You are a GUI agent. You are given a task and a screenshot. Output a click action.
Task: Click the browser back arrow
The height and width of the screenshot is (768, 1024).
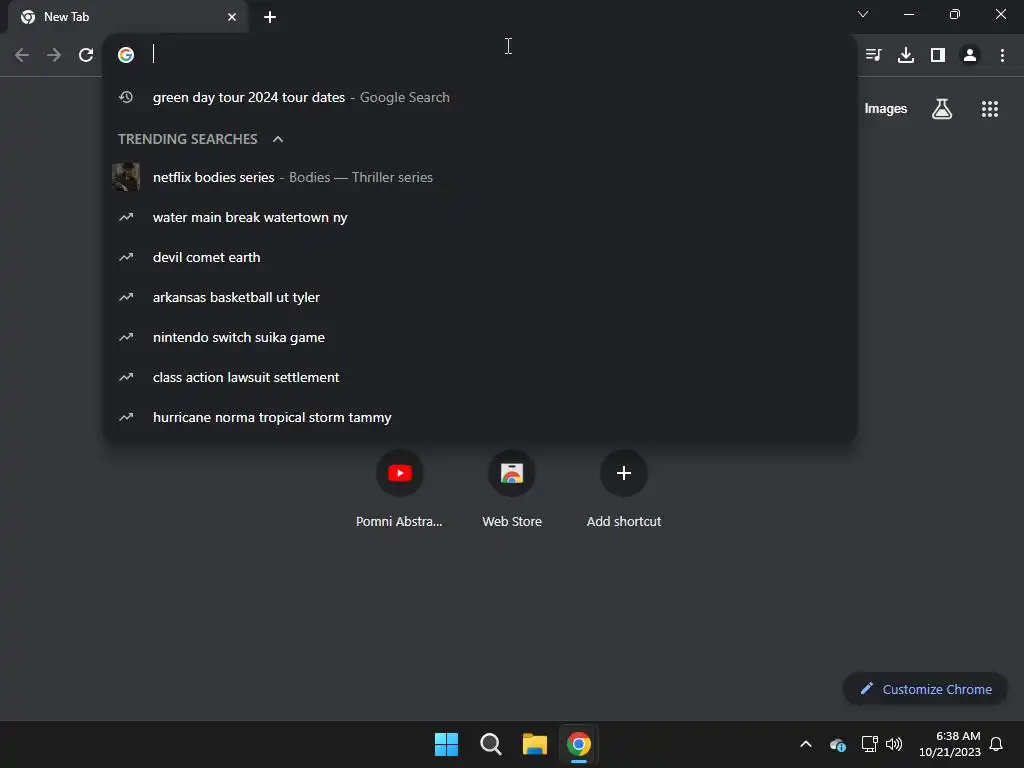click(x=22, y=55)
